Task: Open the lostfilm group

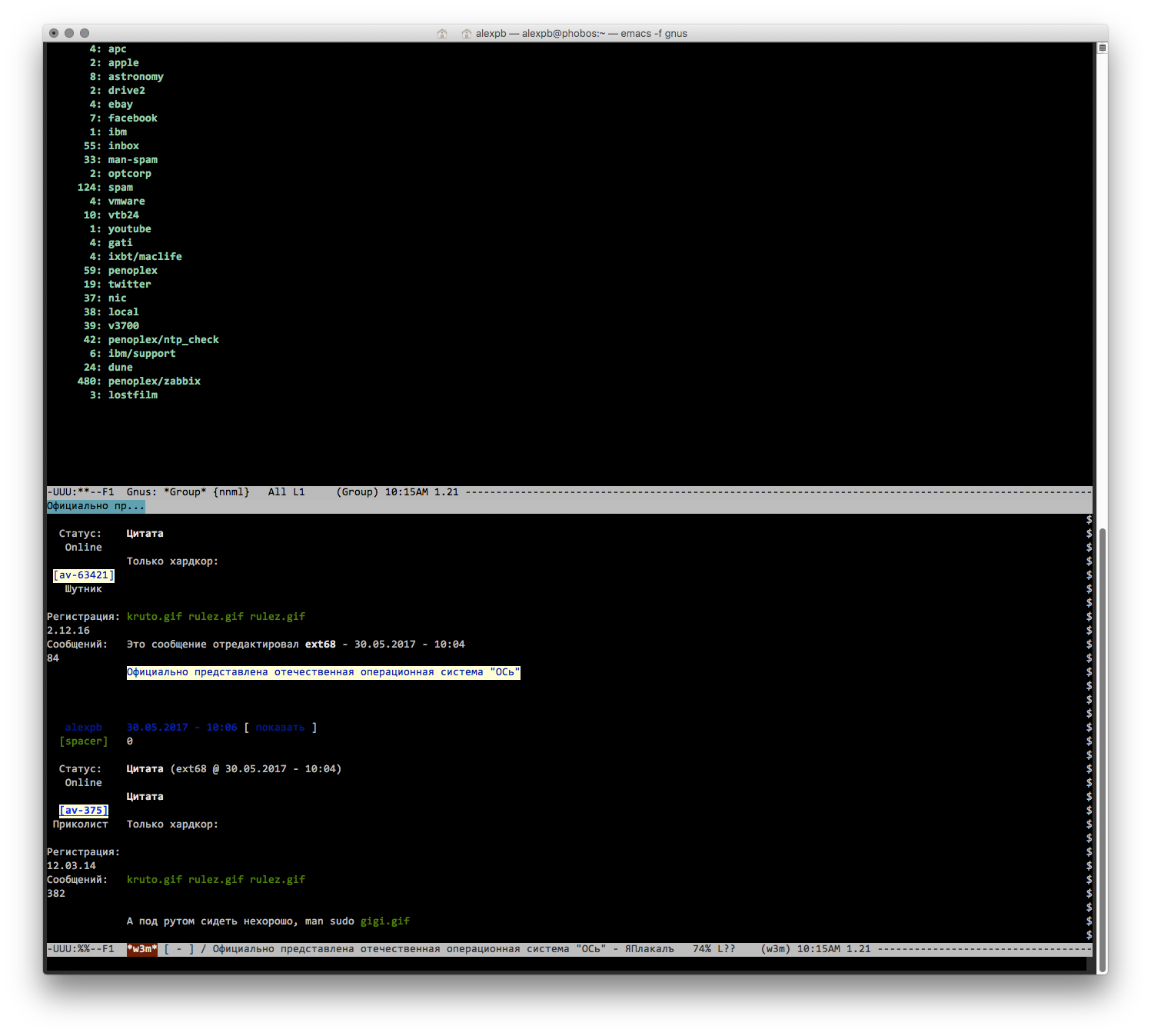Action: 132,395
